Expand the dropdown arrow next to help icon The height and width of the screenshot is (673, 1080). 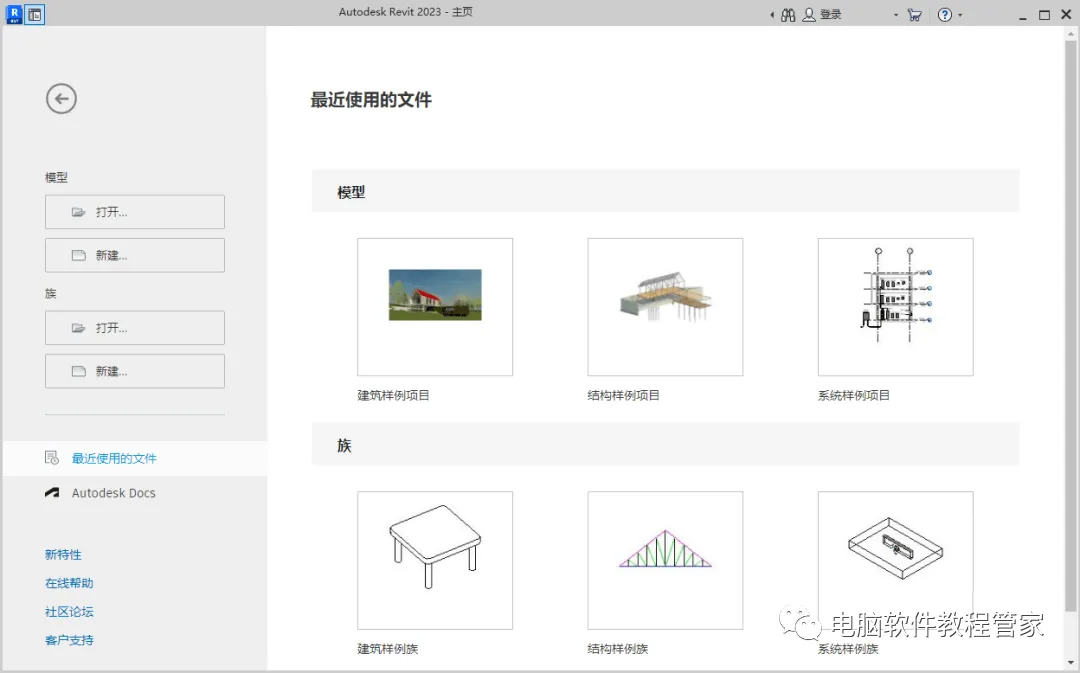tap(960, 15)
